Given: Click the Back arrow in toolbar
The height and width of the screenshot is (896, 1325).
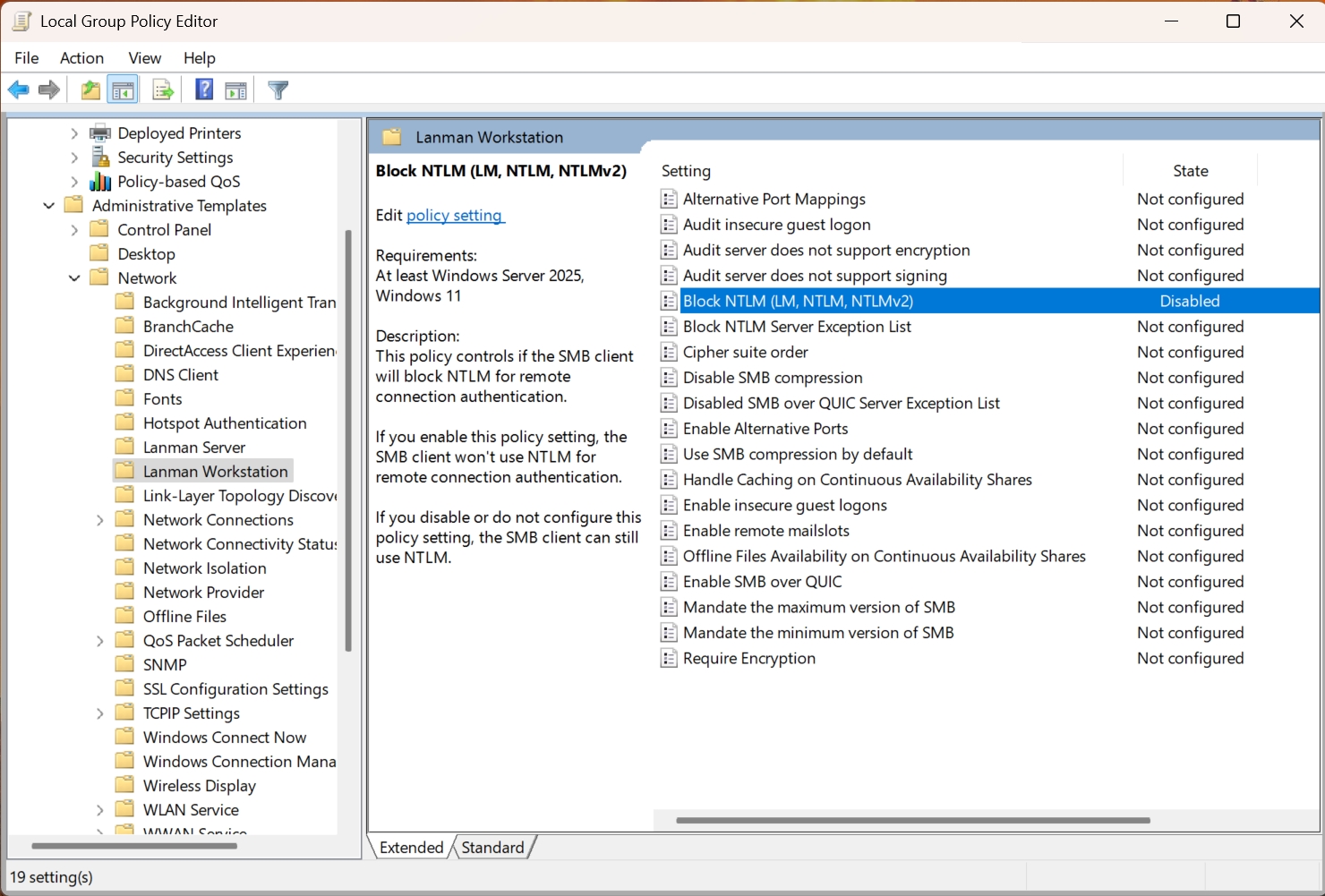Looking at the screenshot, I should 18,90.
